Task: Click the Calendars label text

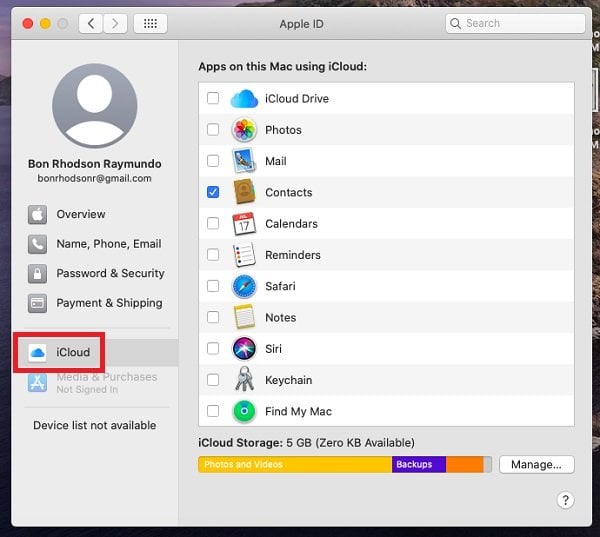Action: click(291, 224)
